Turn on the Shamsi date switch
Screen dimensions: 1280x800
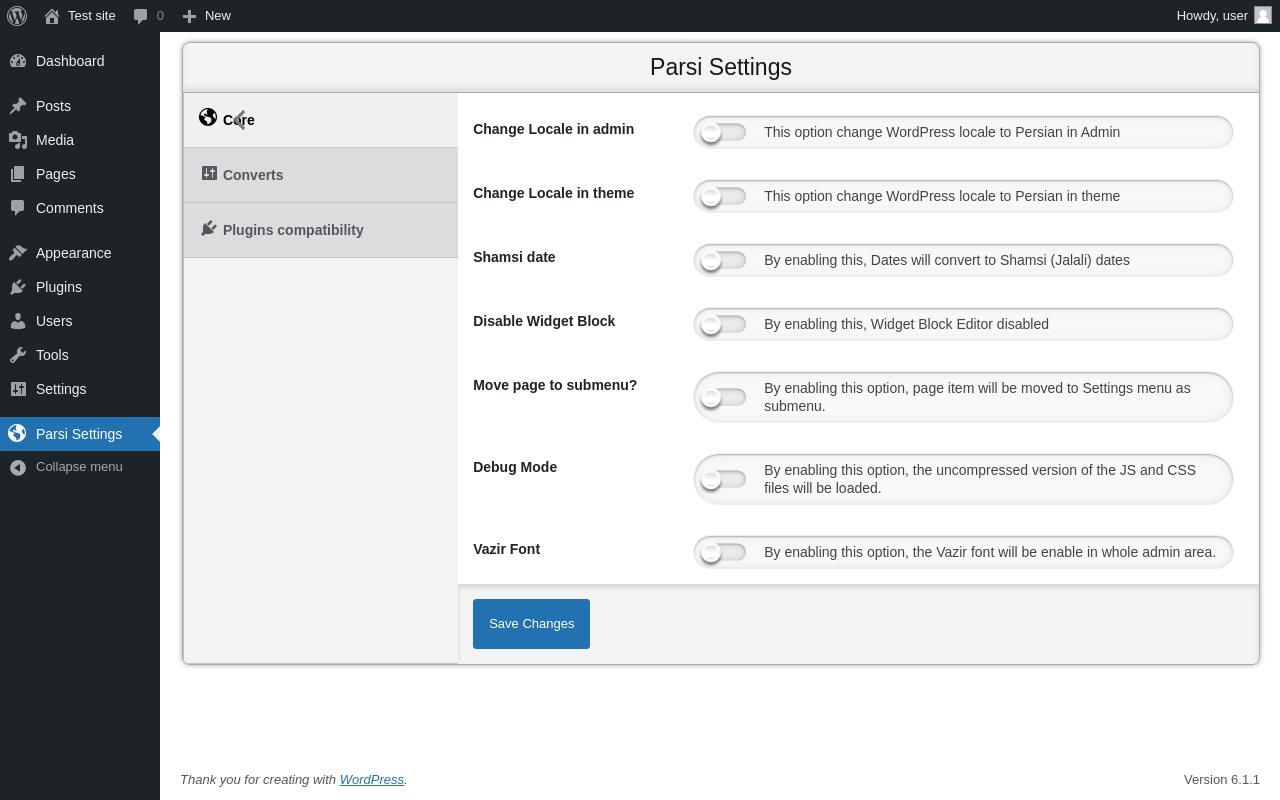723,260
